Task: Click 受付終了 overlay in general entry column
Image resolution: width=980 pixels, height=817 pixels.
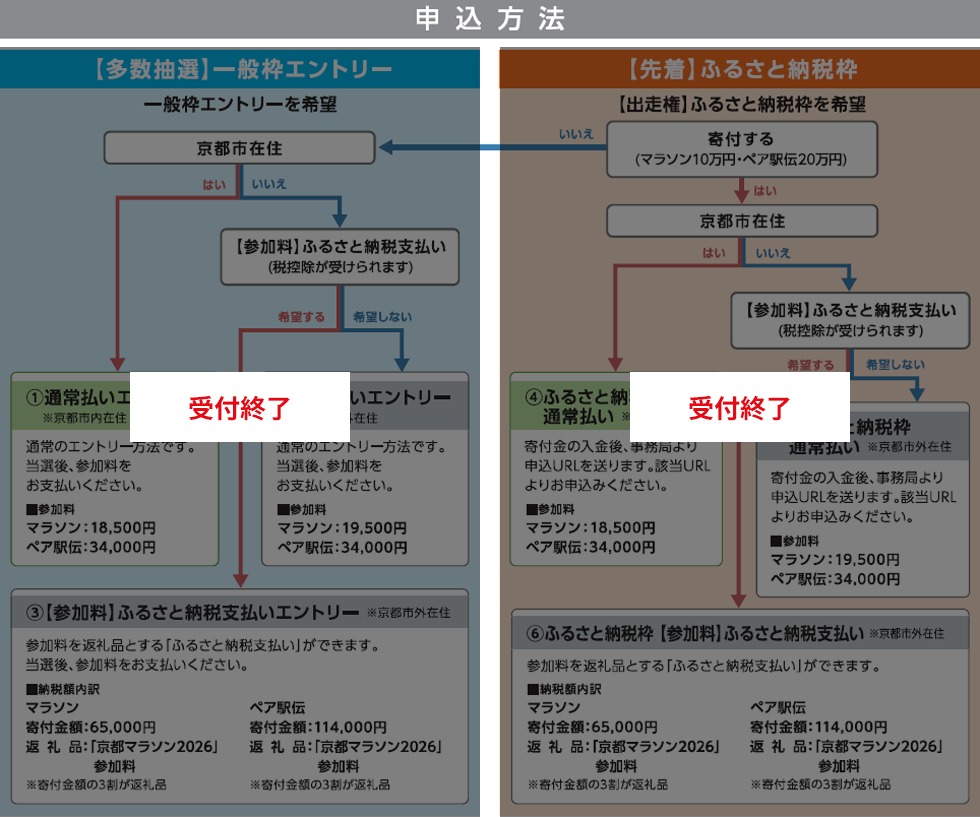Action: tap(239, 408)
